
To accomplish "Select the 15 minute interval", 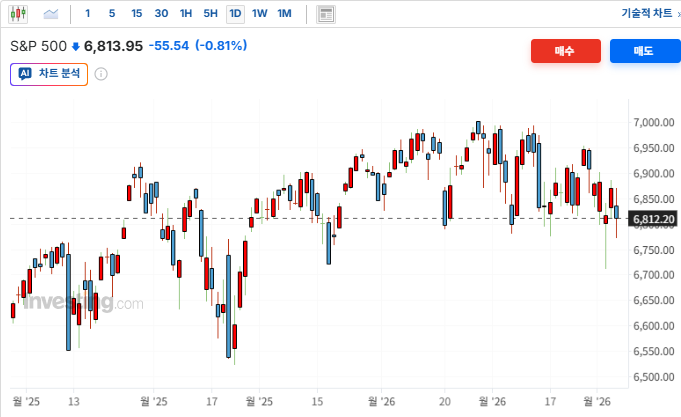I will 137,13.
